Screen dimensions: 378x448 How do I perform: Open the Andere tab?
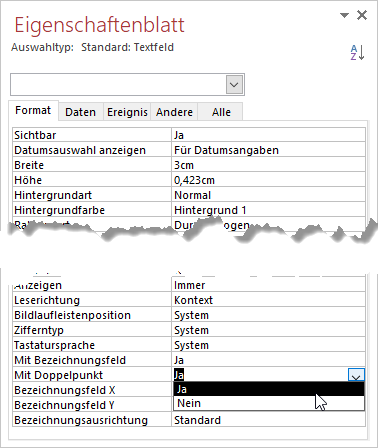(174, 112)
